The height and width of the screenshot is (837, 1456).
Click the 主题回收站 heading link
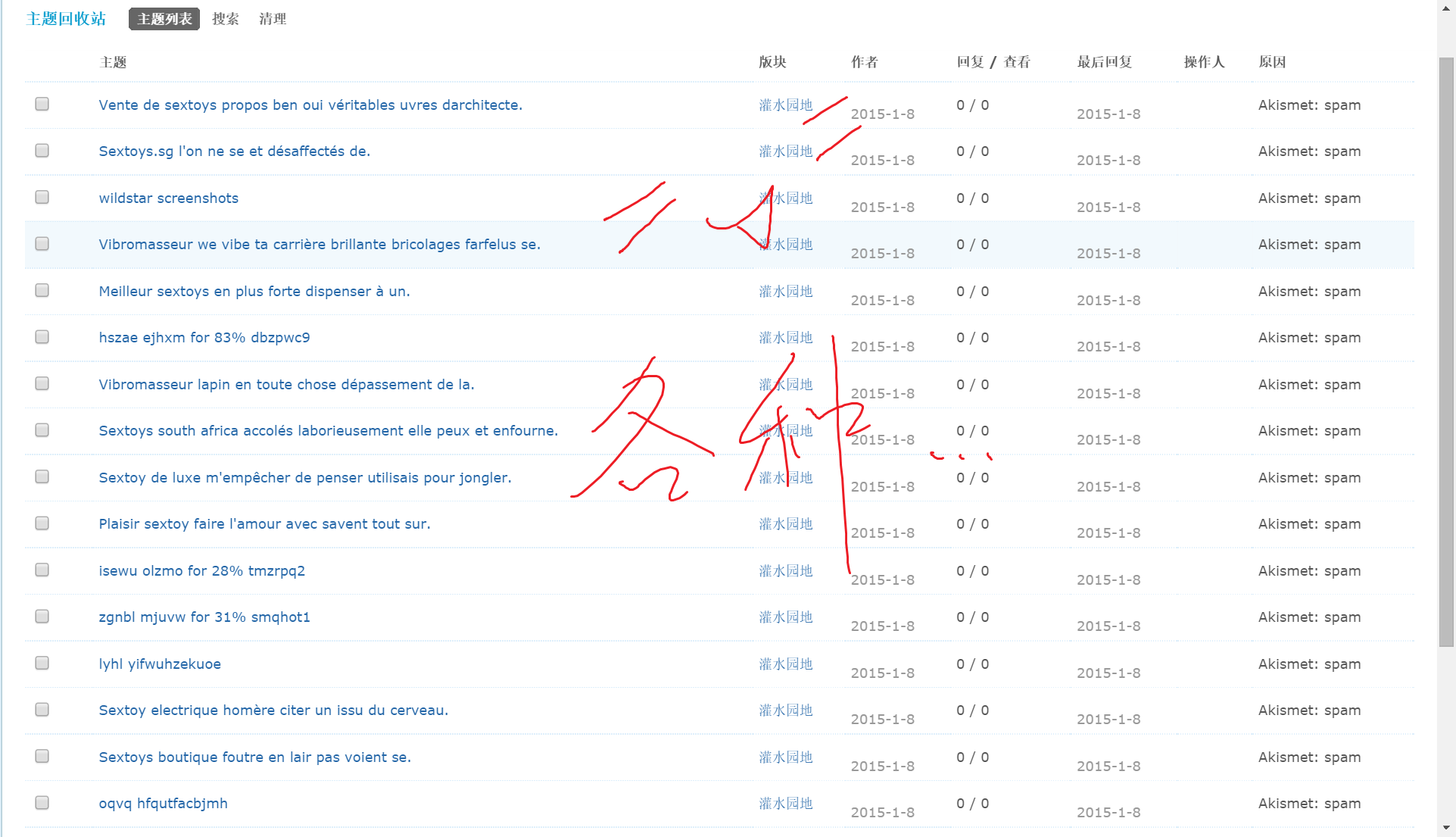(x=66, y=19)
